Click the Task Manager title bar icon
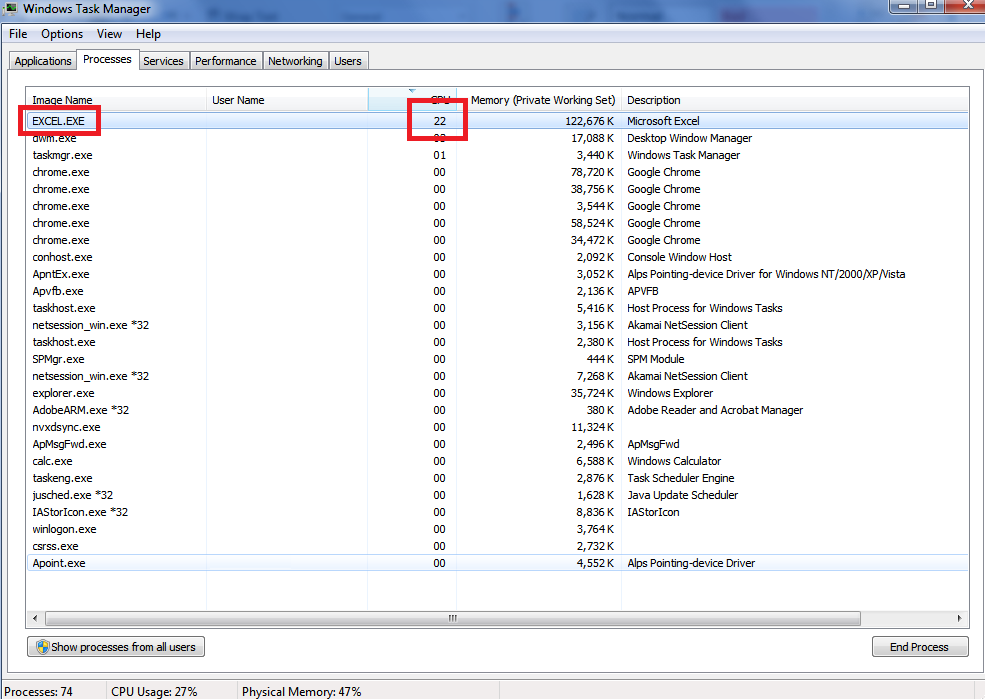 (10, 8)
